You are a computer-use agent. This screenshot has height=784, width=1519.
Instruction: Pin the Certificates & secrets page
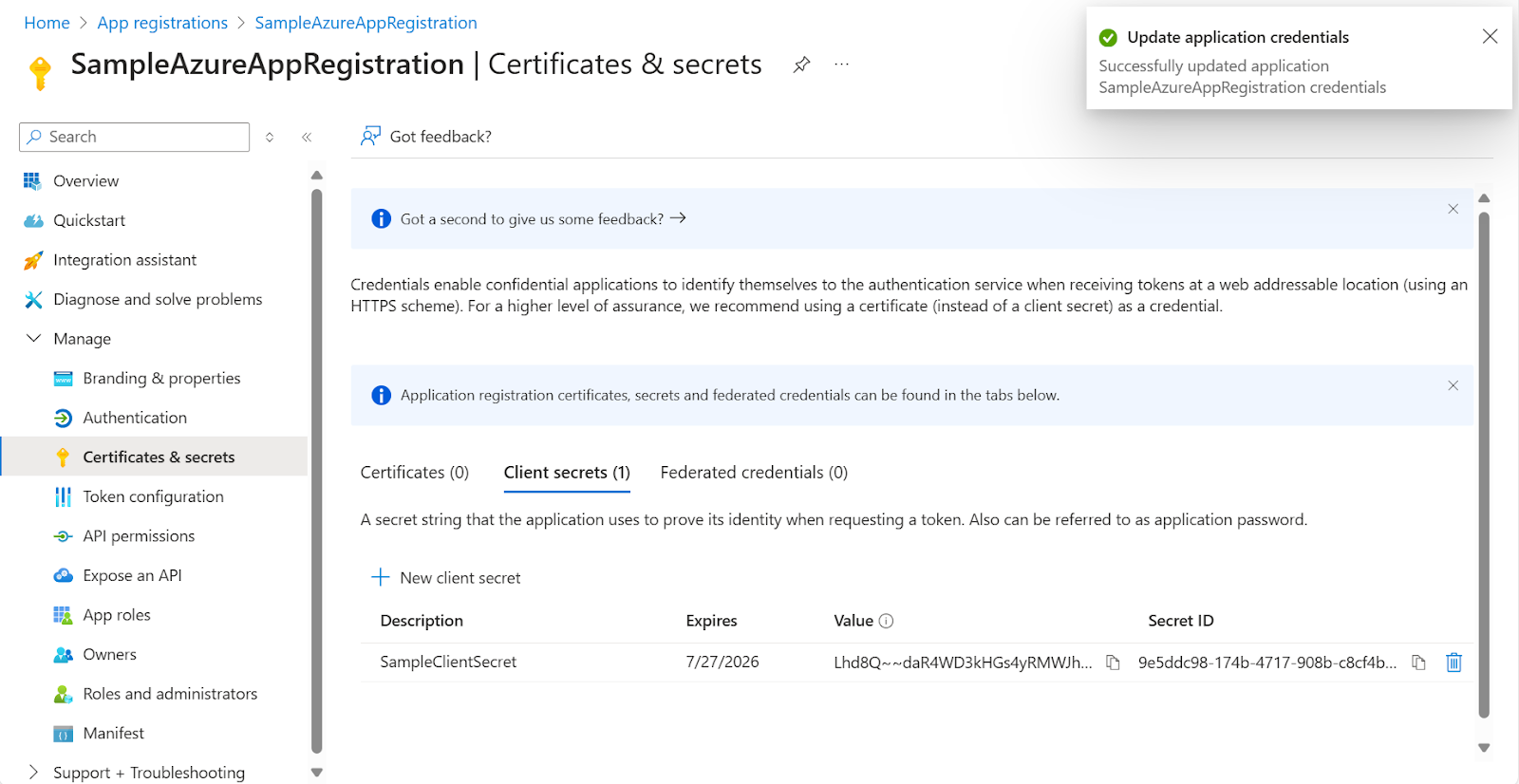click(802, 65)
